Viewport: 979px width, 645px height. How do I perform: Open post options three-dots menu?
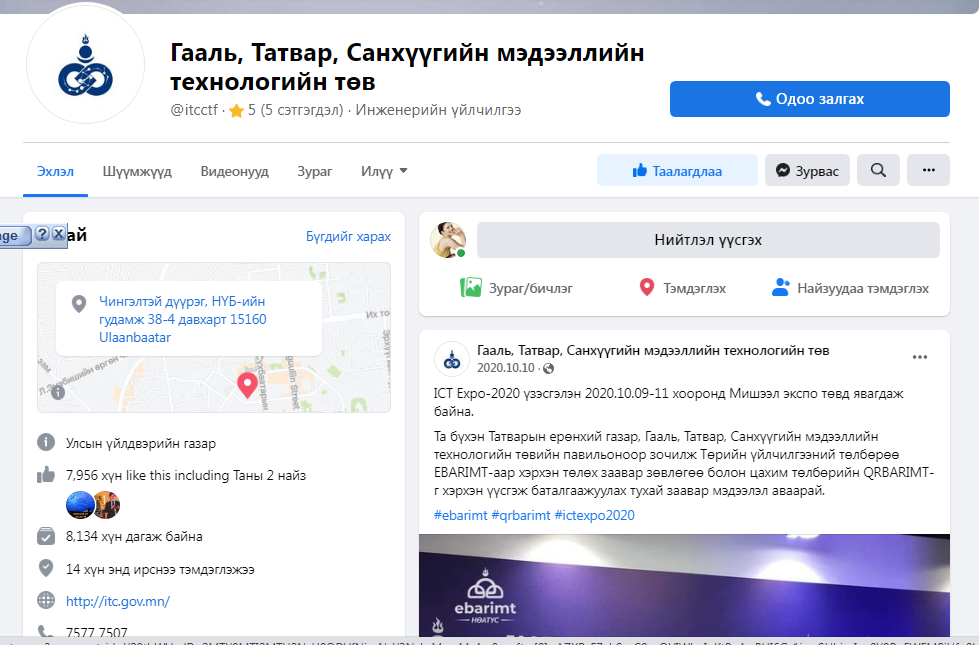coord(919,357)
